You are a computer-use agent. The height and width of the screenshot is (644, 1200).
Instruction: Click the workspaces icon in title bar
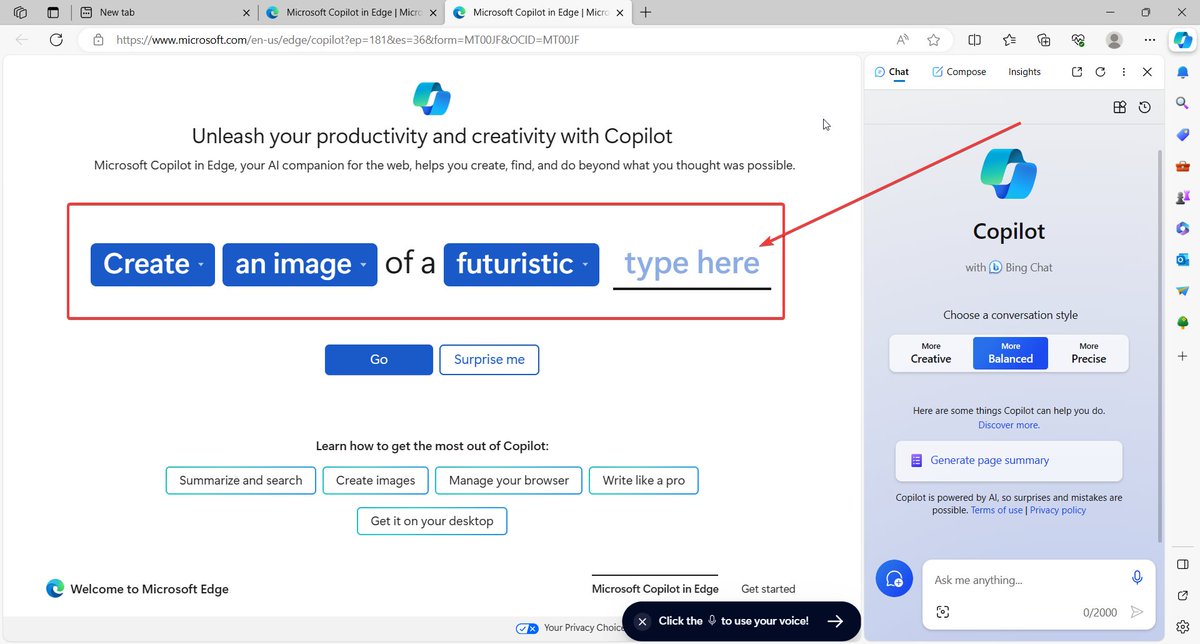pyautogui.click(x=20, y=12)
